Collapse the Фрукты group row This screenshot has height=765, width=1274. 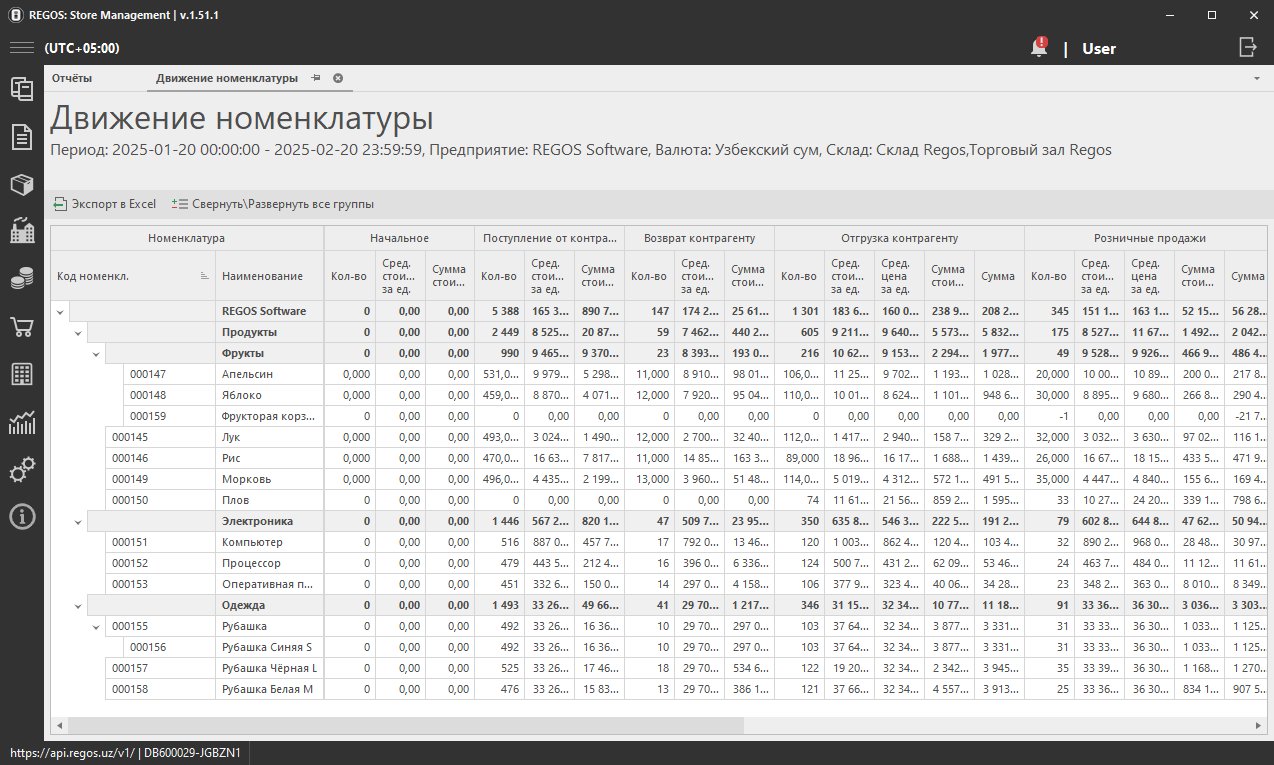coord(97,353)
